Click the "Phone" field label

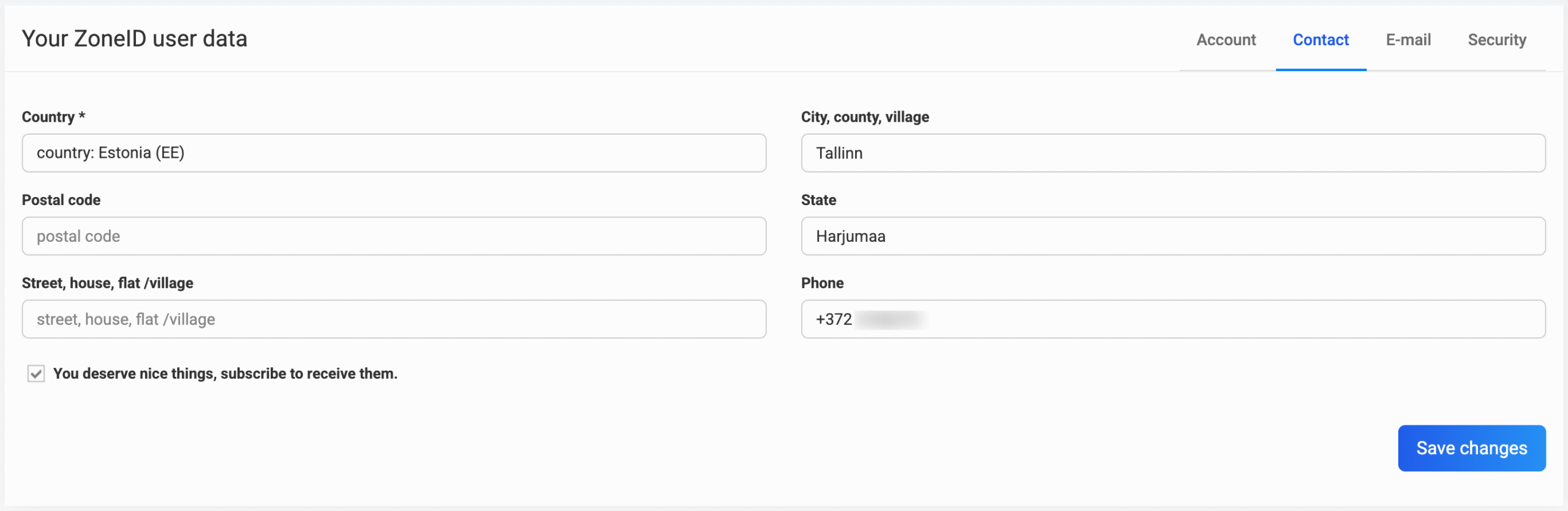point(822,283)
